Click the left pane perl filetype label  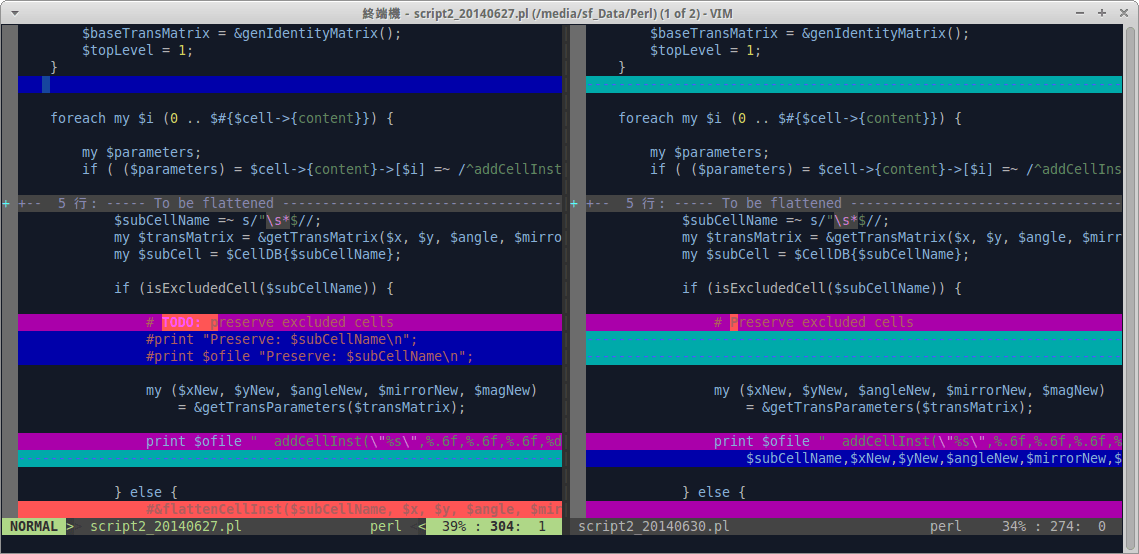pyautogui.click(x=385, y=526)
